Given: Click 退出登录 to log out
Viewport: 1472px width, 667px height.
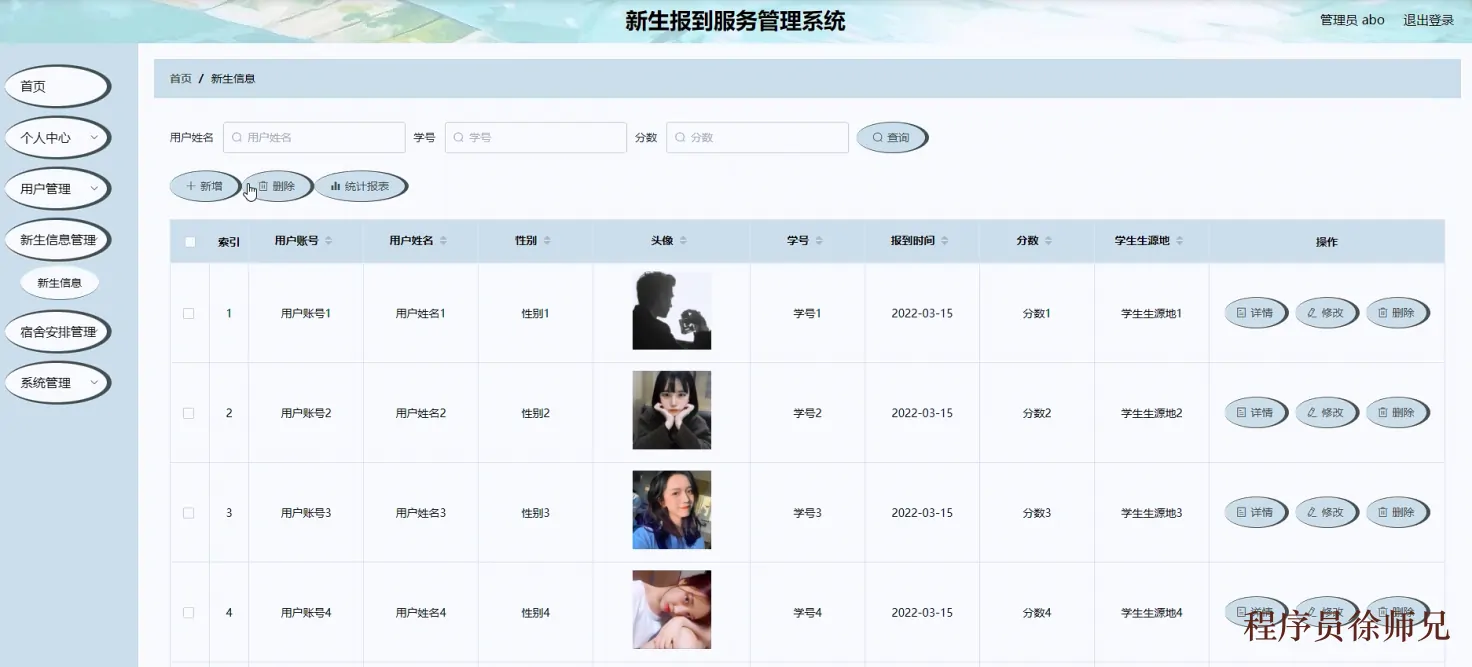Looking at the screenshot, I should pyautogui.click(x=1428, y=20).
